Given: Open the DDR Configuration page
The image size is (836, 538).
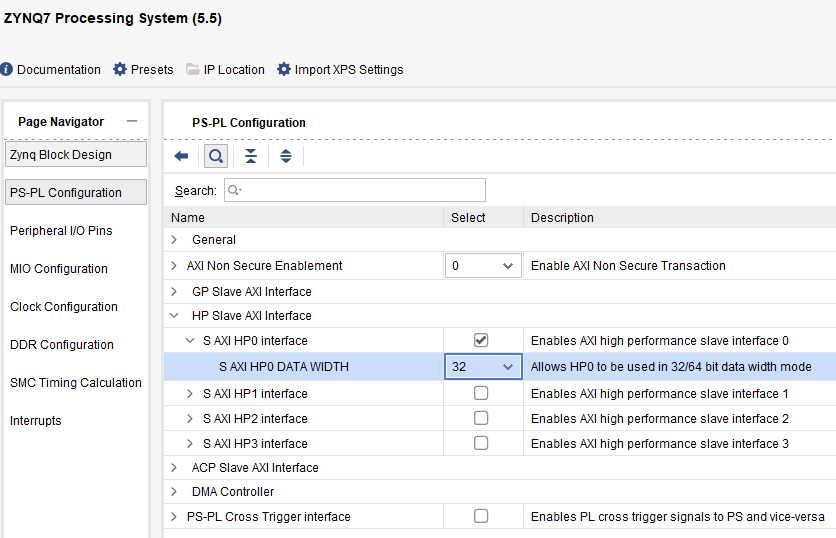Looking at the screenshot, I should click(x=62, y=344).
